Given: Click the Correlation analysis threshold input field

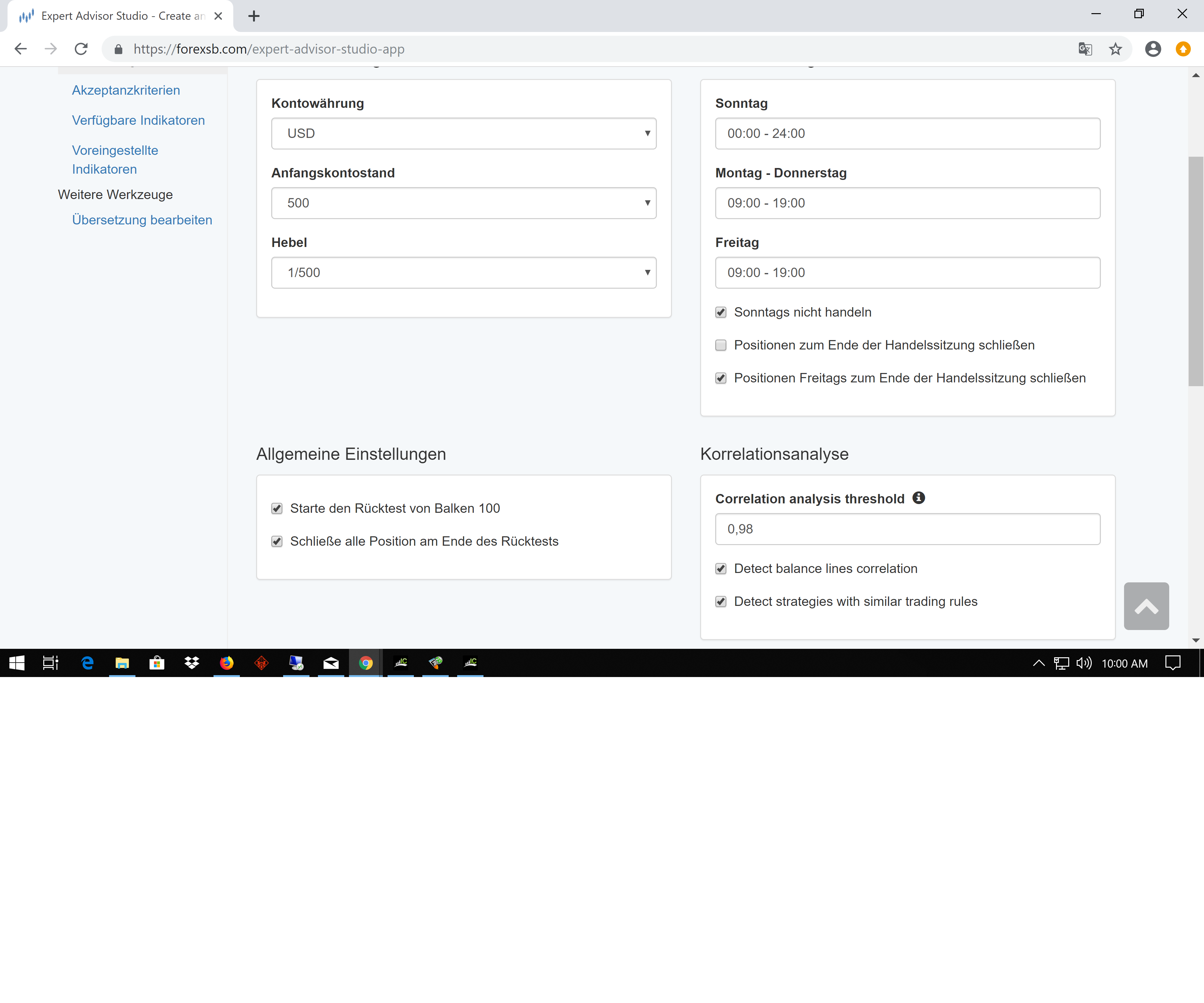Looking at the screenshot, I should click(x=907, y=529).
